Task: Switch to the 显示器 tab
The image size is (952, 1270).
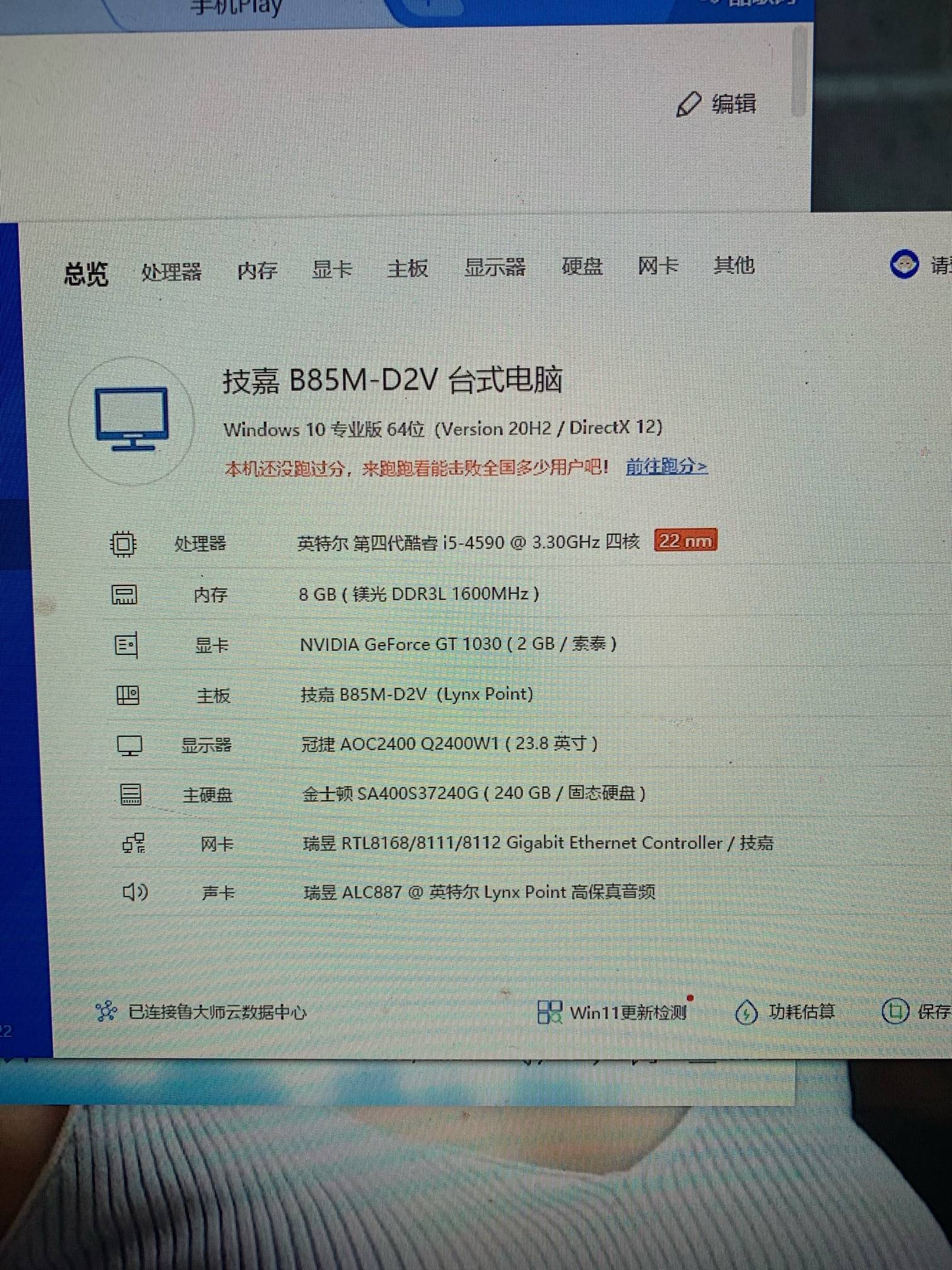Action: coord(495,267)
